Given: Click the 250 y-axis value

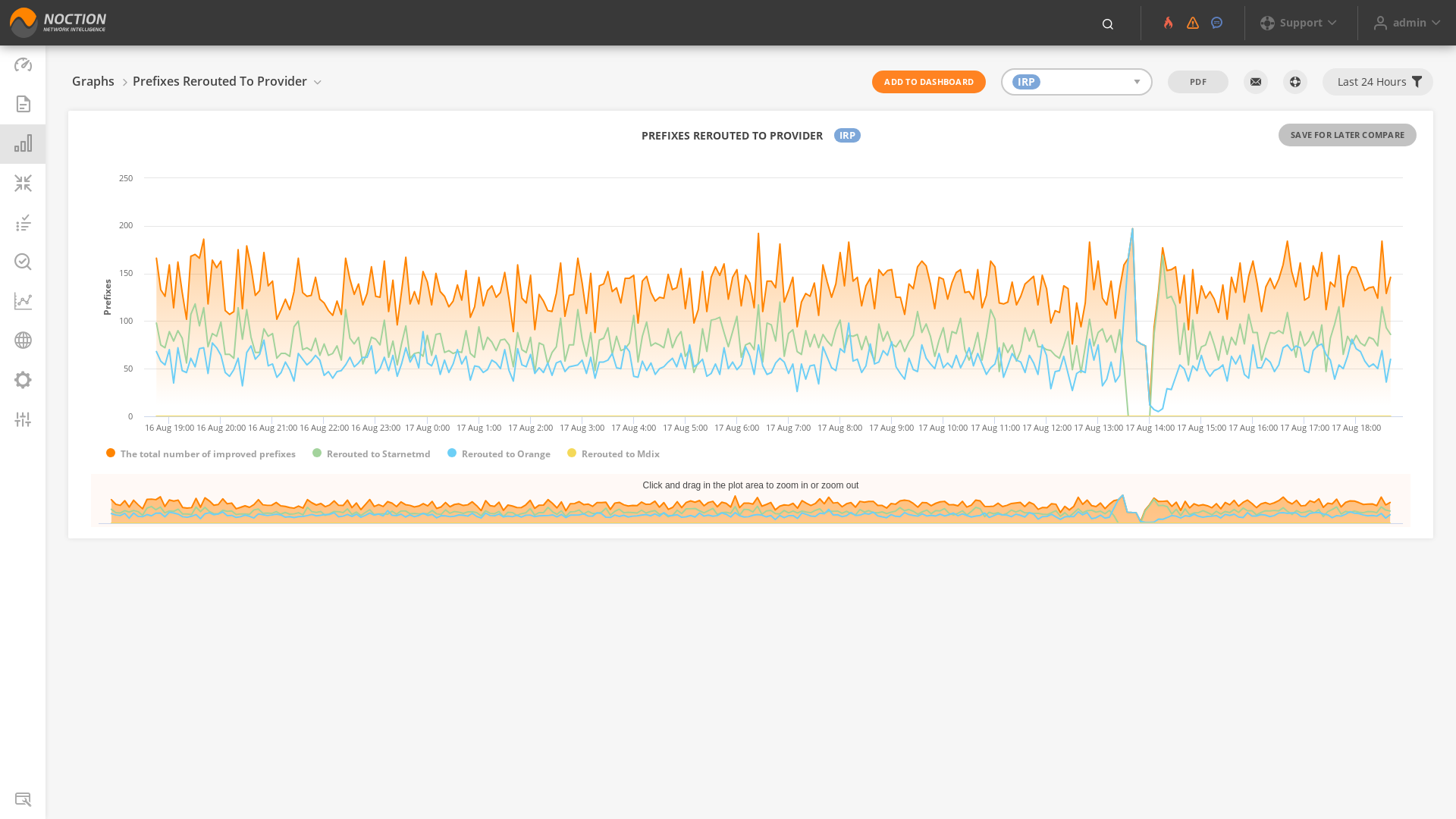Looking at the screenshot, I should point(126,178).
